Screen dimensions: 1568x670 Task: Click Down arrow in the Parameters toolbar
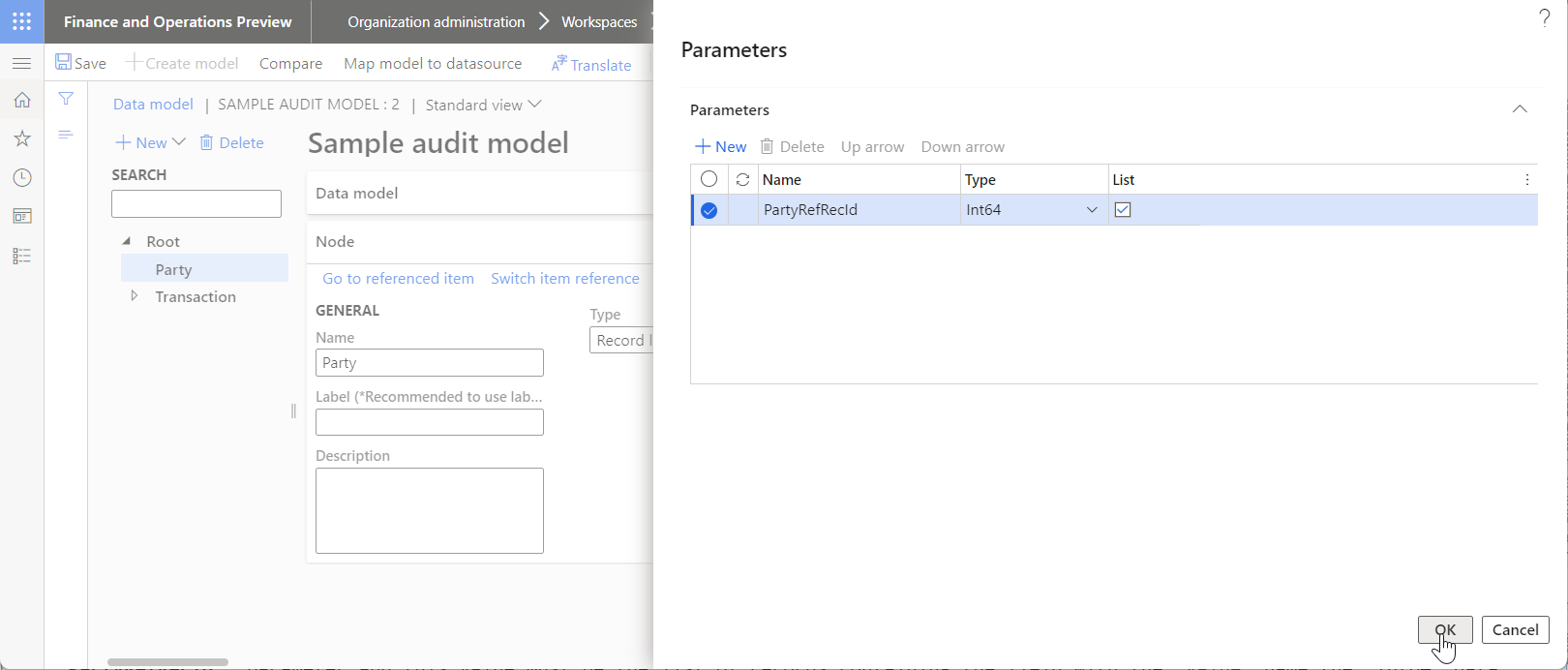pyautogui.click(x=962, y=146)
